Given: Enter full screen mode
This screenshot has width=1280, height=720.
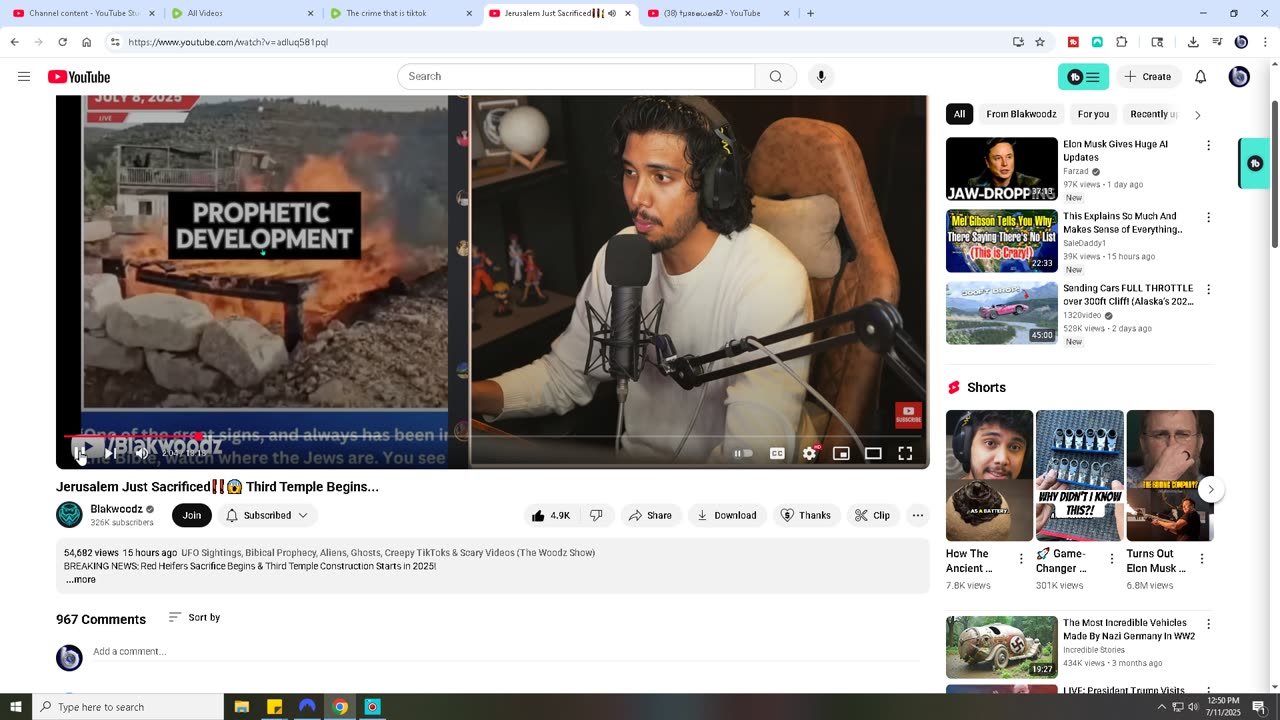Looking at the screenshot, I should point(905,453).
